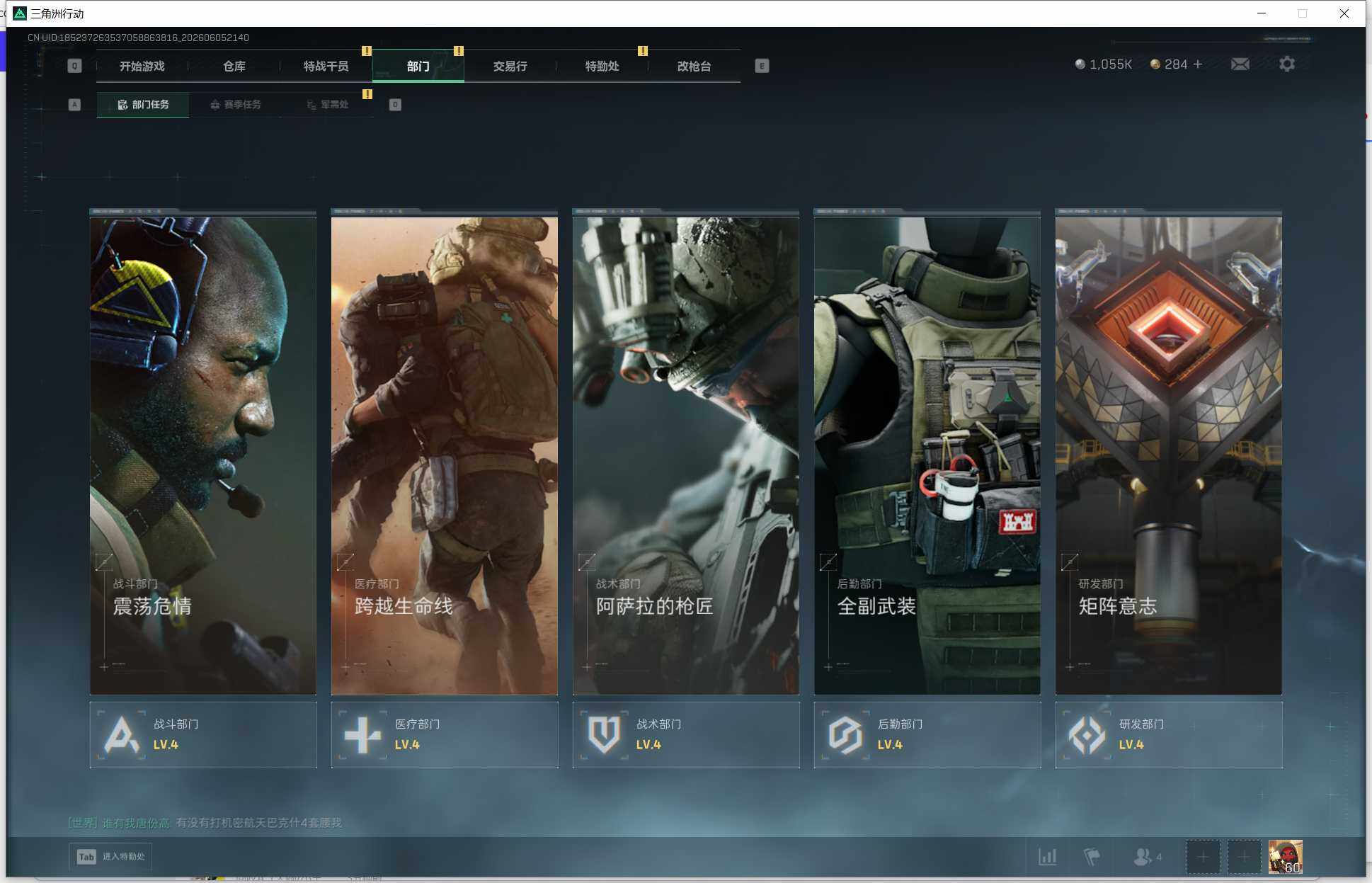This screenshot has width=1372, height=883.
Task: Click the E next-tab key hint
Action: [x=762, y=66]
